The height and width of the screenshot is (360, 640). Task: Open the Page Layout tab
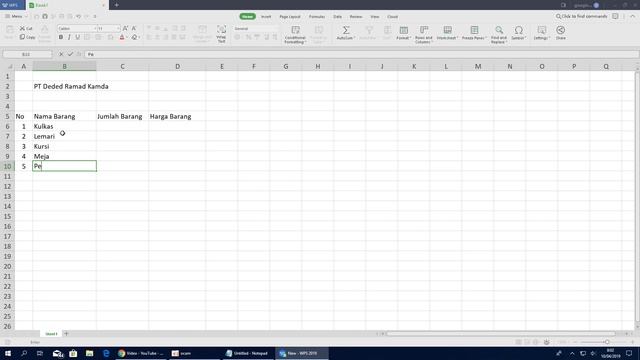pyautogui.click(x=290, y=17)
